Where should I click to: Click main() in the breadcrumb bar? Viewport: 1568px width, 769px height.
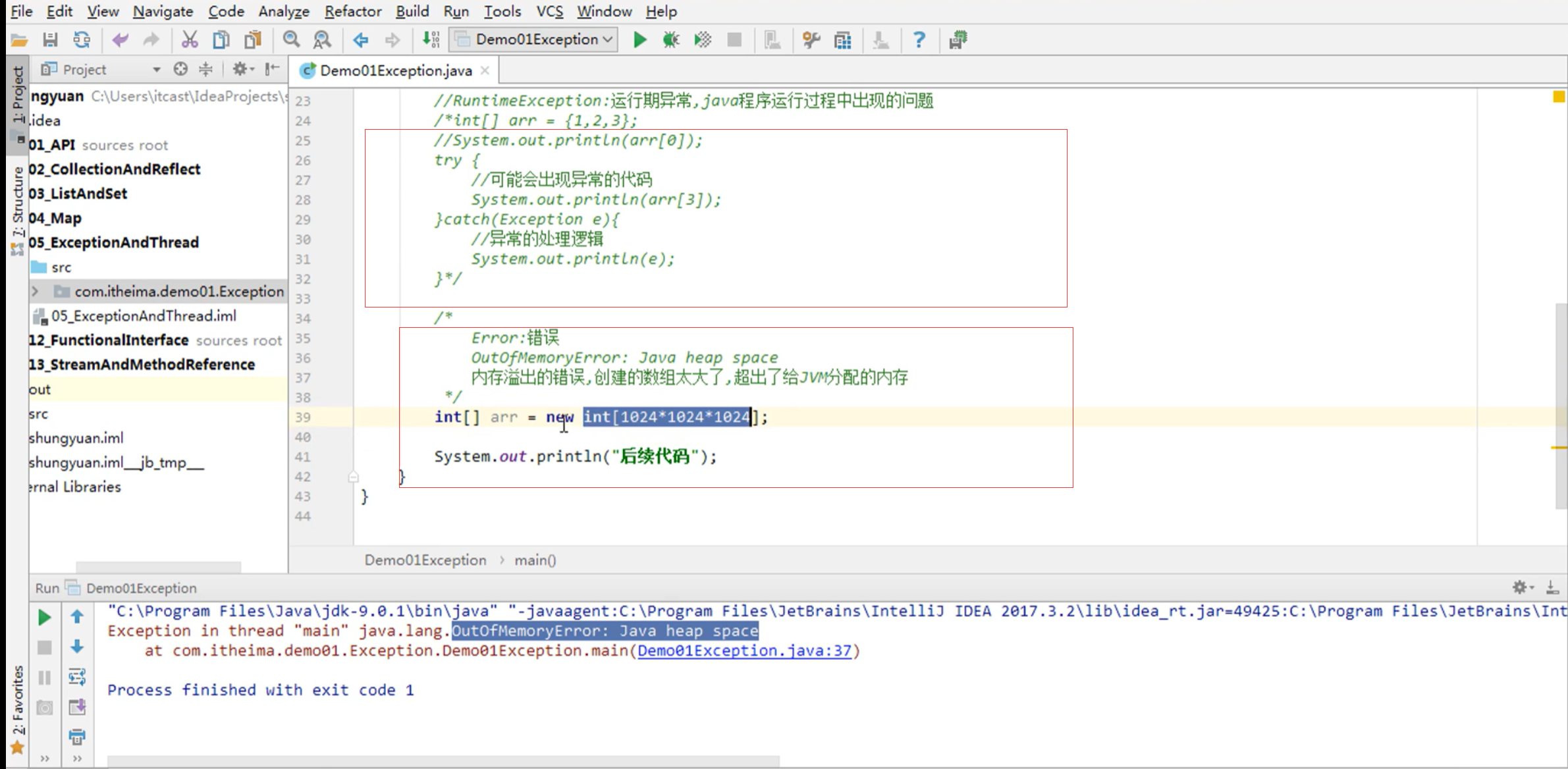coord(535,560)
